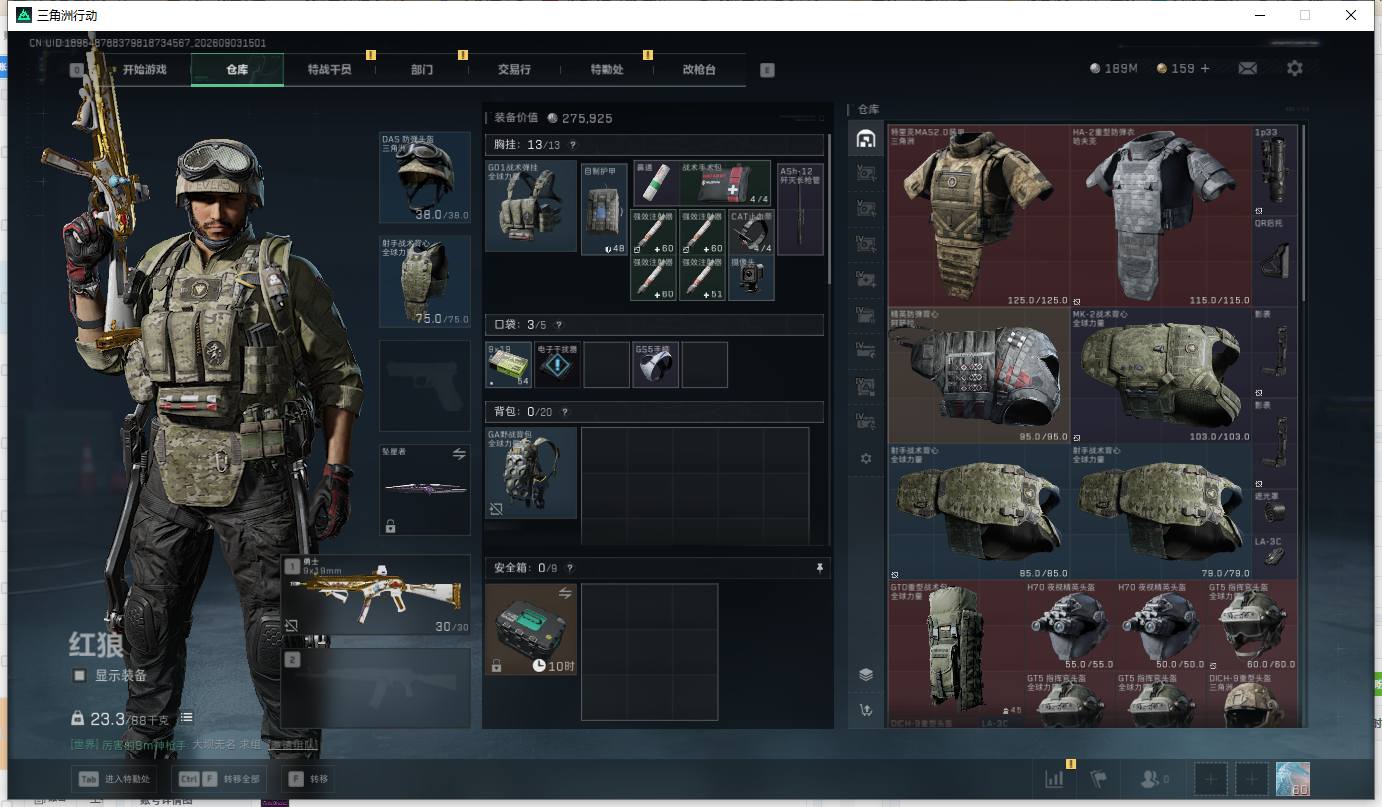Select the 勇士 9x19mm primary weapon slot
Viewport: 1382px width, 807px height.
pyautogui.click(x=376, y=595)
